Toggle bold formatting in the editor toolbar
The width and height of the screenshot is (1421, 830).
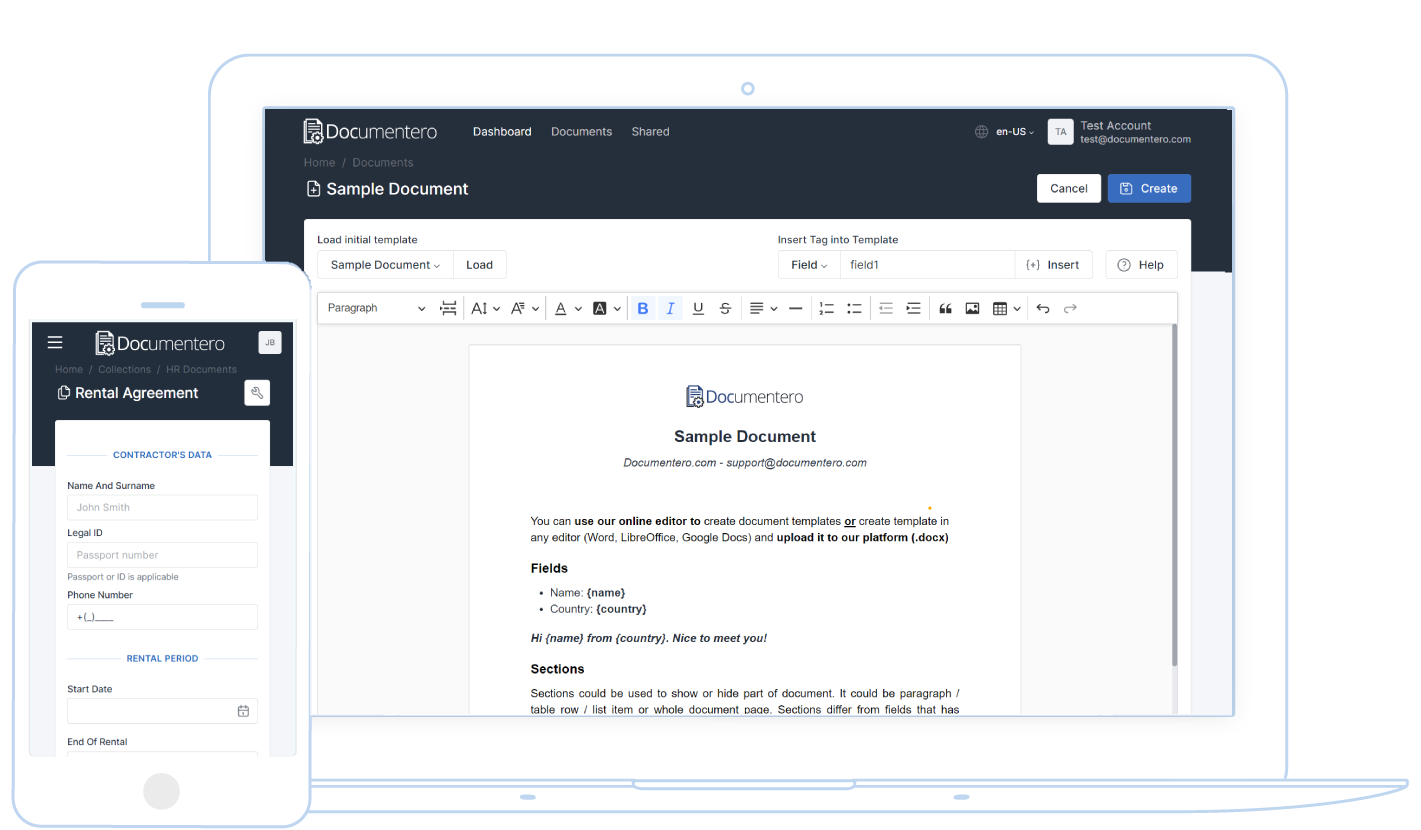(643, 309)
